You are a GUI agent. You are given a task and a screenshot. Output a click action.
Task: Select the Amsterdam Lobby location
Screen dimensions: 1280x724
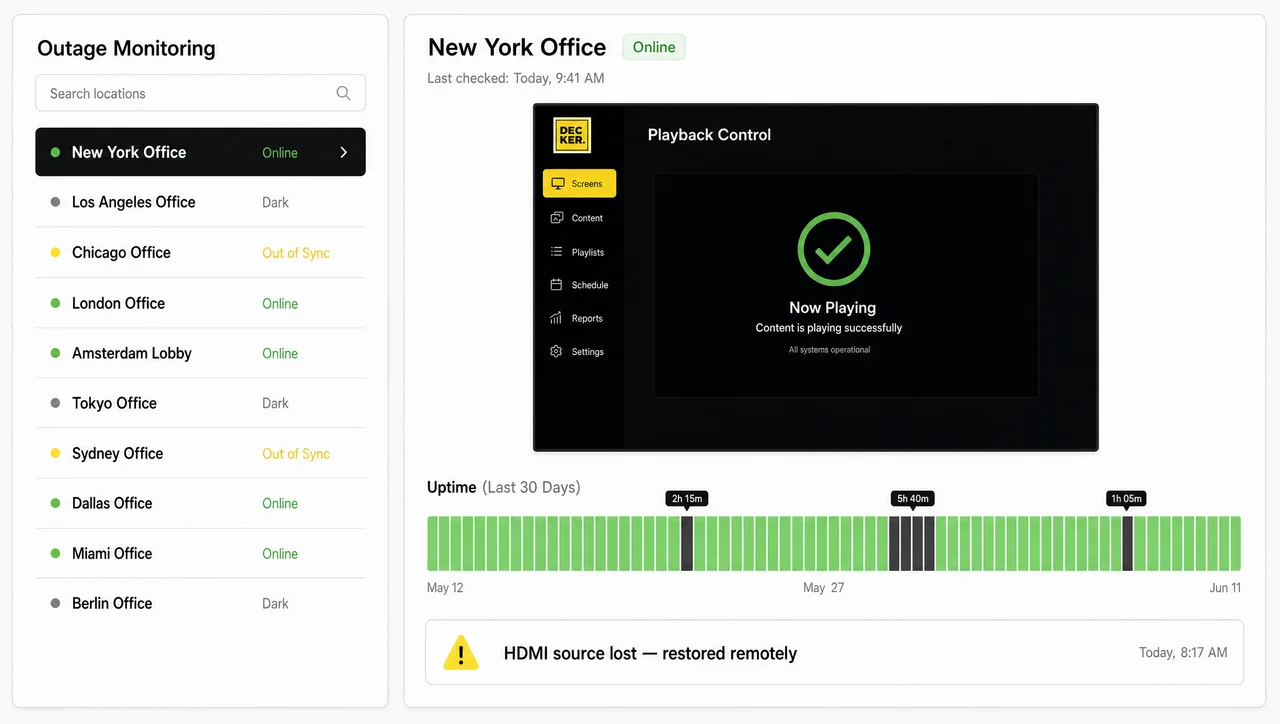pyautogui.click(x=200, y=353)
